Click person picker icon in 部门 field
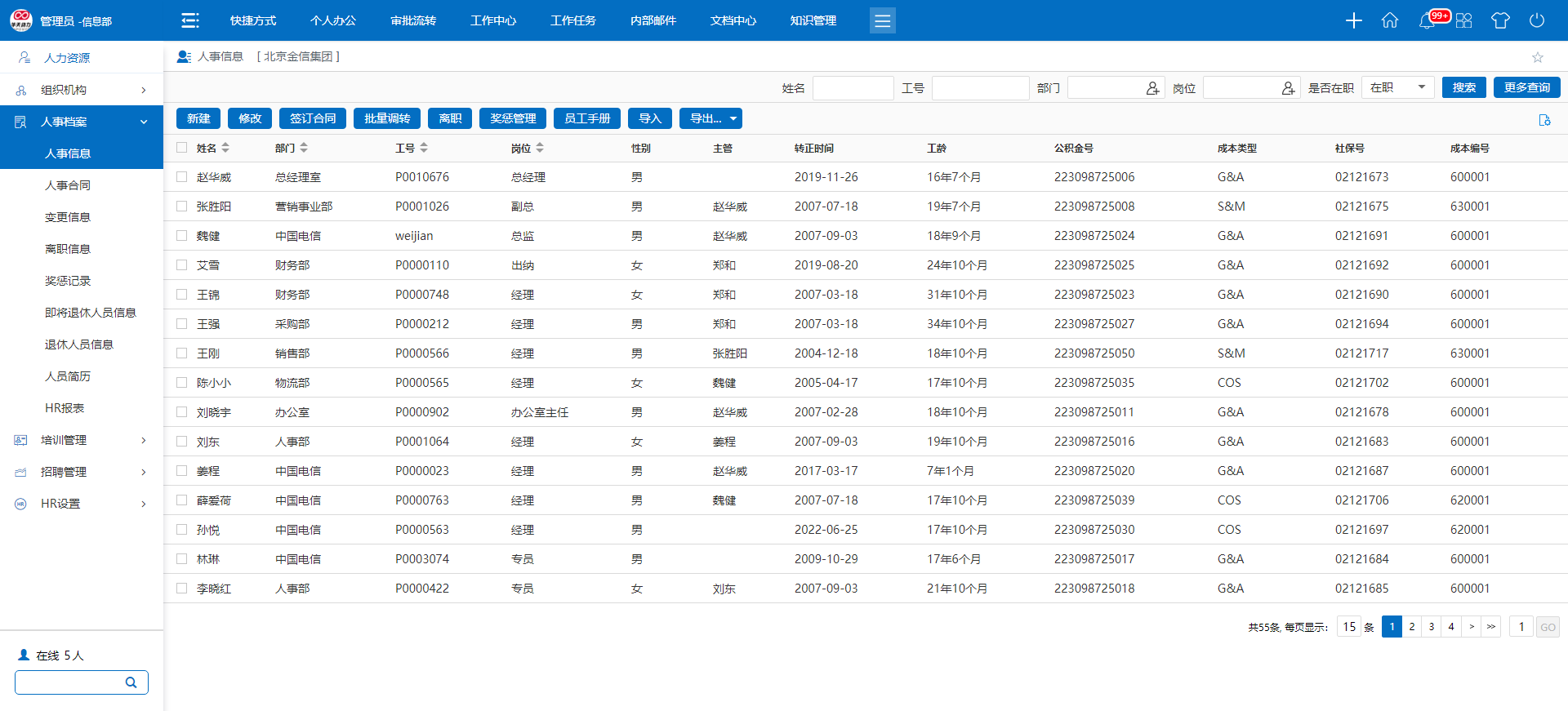Image resolution: width=1568 pixels, height=711 pixels. coord(1152,88)
